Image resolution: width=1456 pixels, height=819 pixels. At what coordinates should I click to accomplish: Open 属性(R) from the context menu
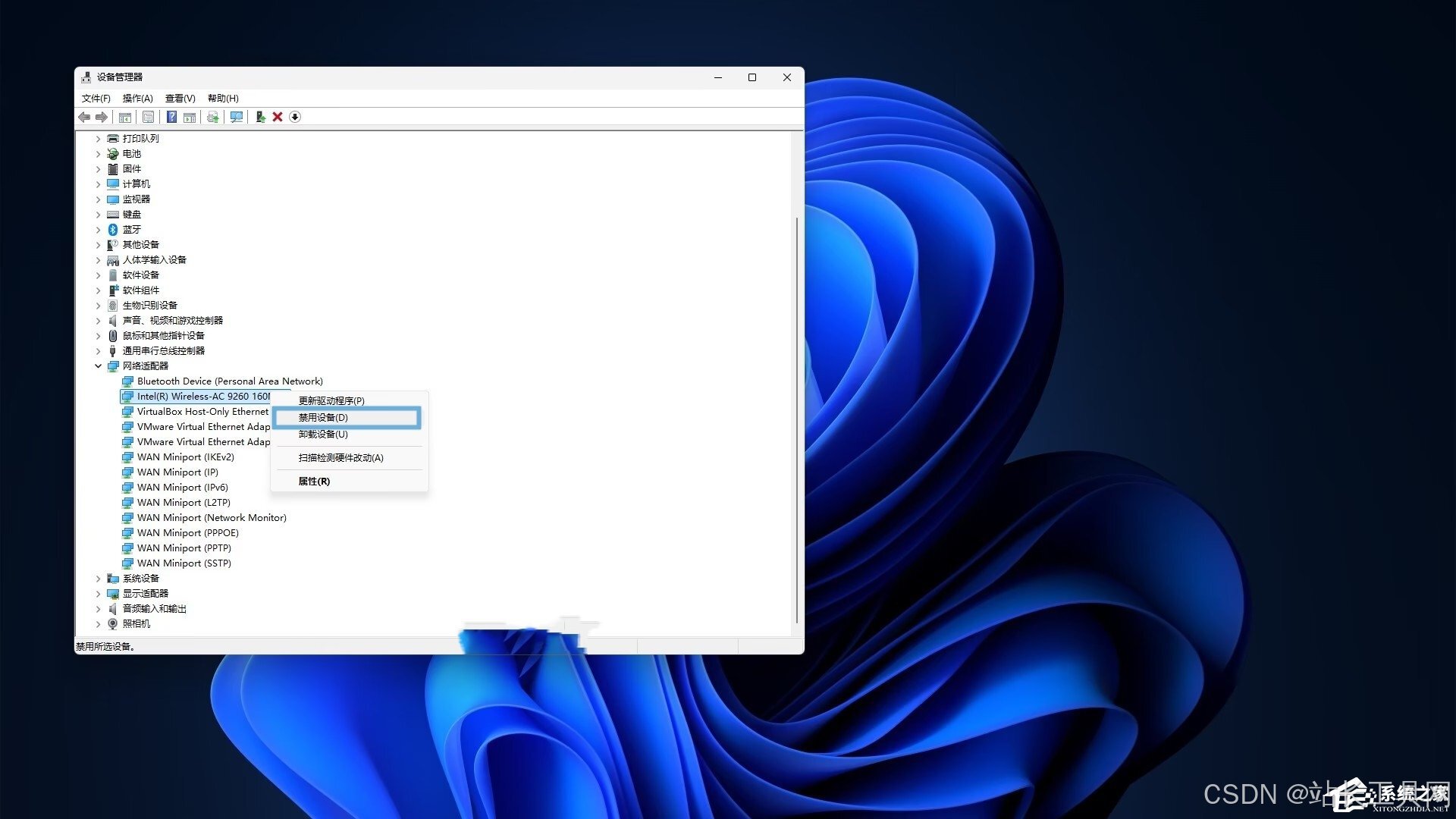314,481
